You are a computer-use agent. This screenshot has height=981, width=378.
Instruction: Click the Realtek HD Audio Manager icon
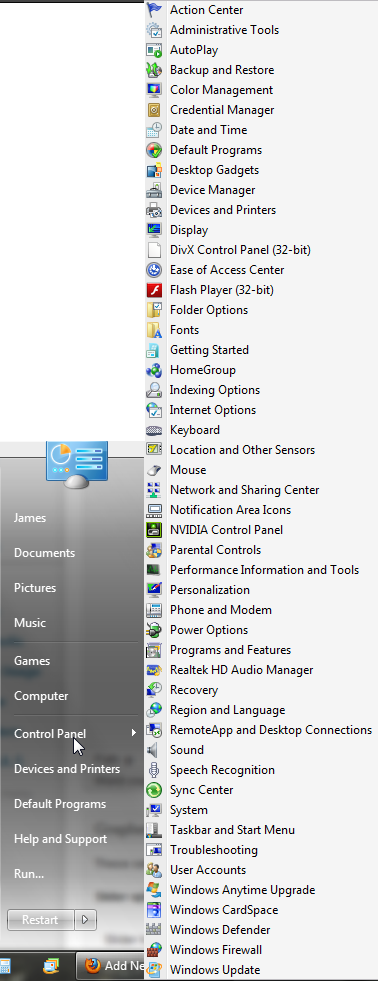[x=154, y=669]
